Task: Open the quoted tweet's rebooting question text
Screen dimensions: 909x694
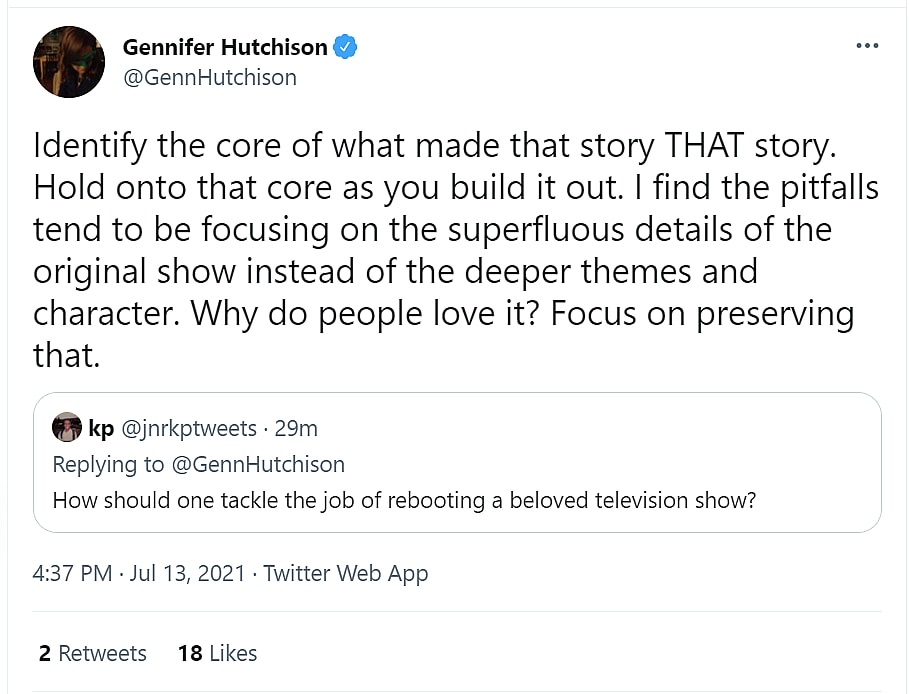Action: [404, 500]
